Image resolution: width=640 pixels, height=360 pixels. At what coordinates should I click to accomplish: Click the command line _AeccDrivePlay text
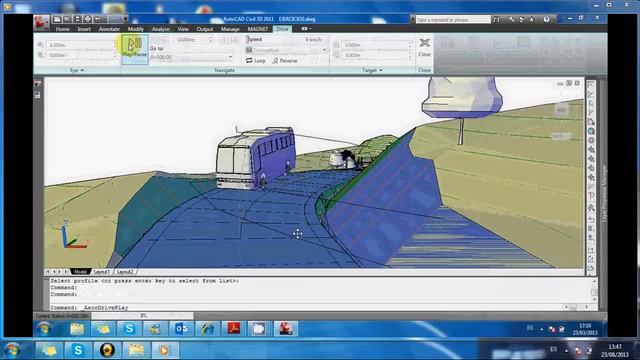point(106,308)
